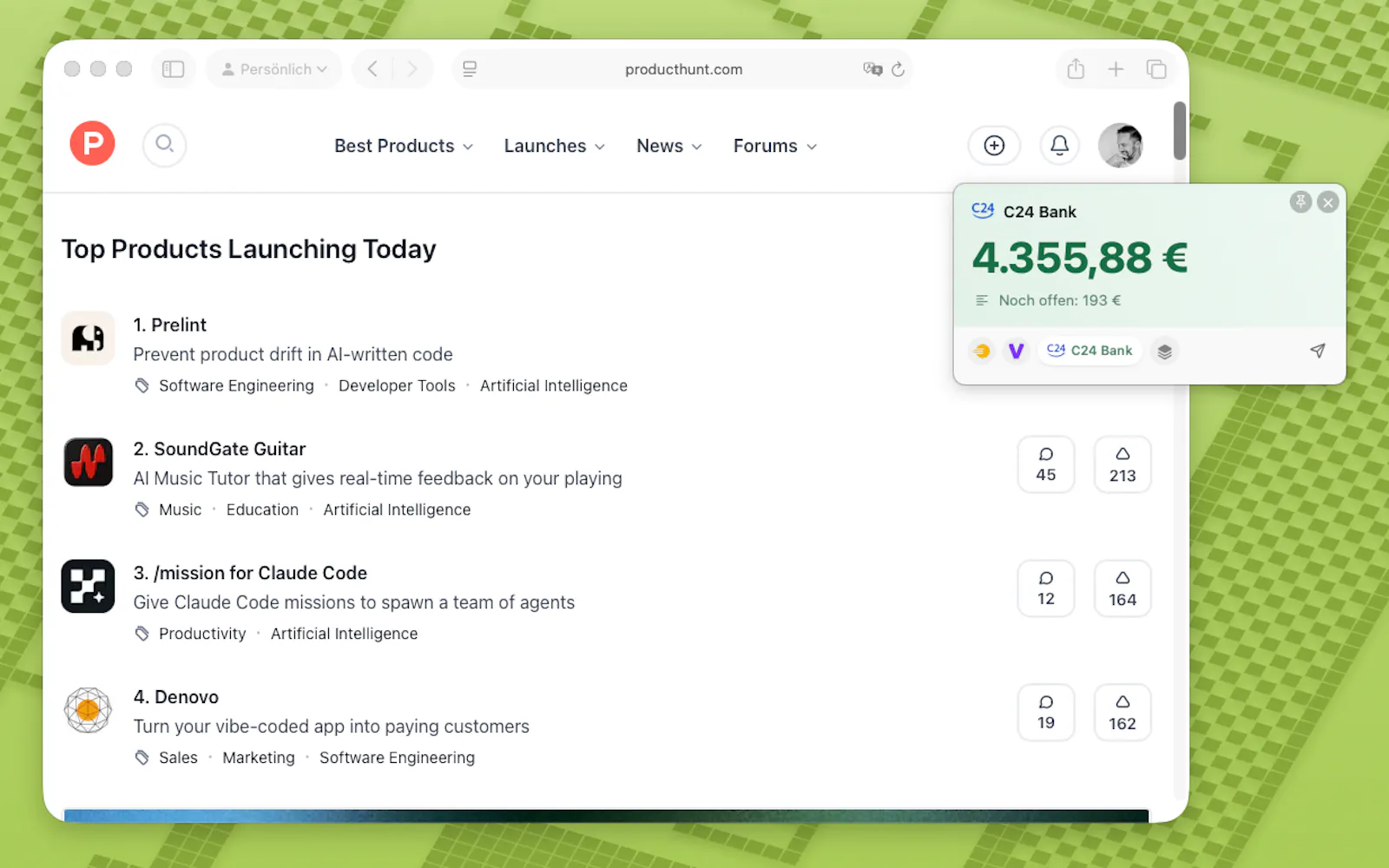Open the Music tag
This screenshot has width=1389, height=868.
[x=180, y=510]
